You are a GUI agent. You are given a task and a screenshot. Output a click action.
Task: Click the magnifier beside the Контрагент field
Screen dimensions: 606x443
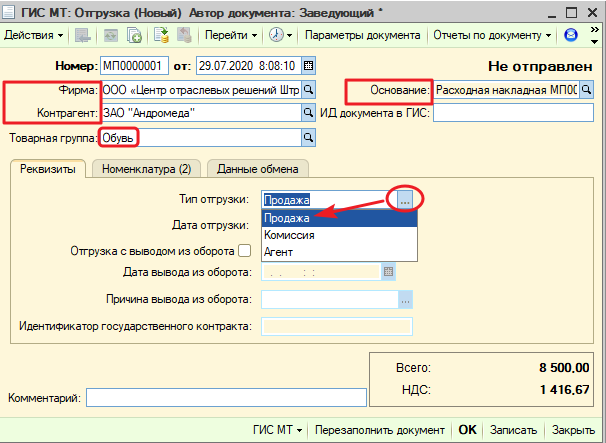click(308, 113)
